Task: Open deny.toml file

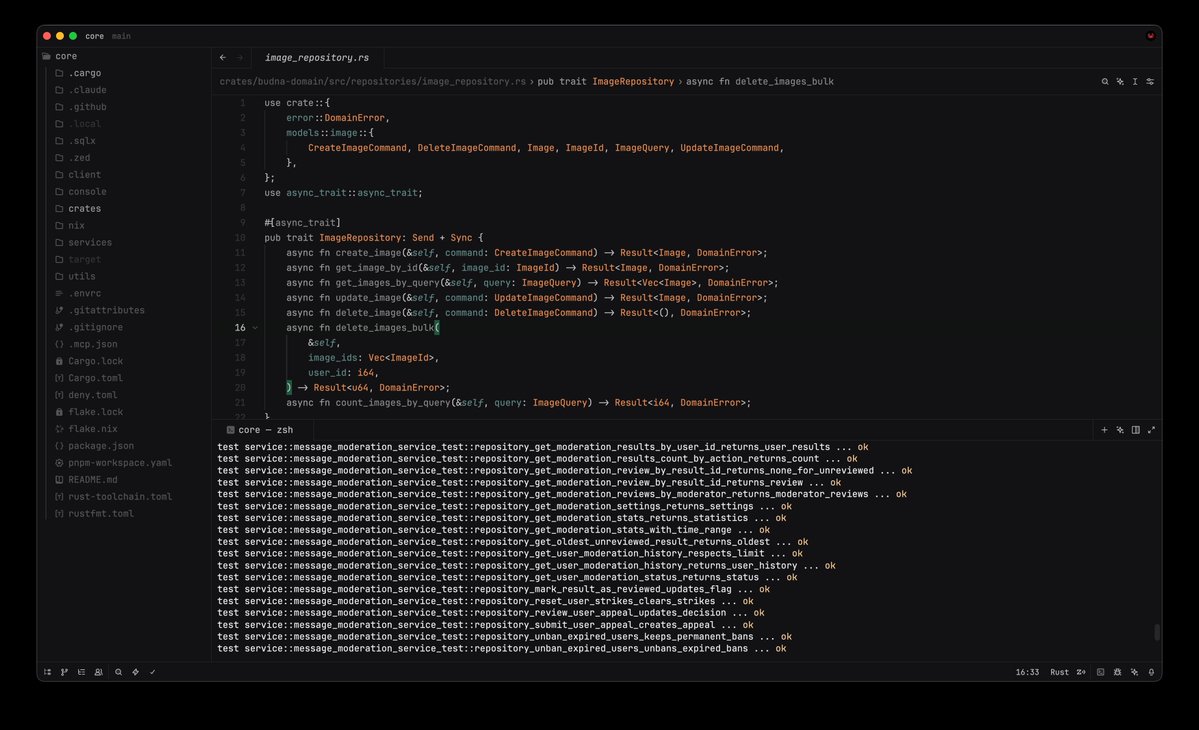Action: (93, 394)
